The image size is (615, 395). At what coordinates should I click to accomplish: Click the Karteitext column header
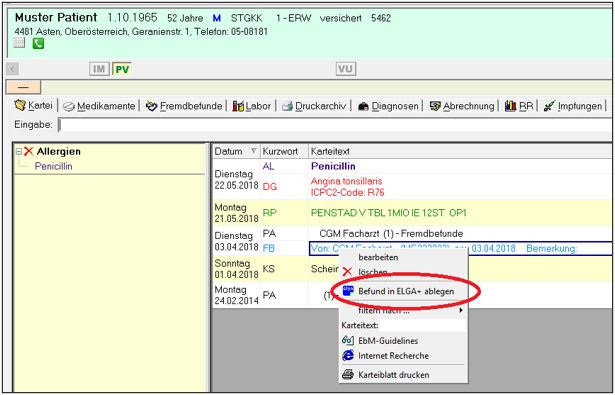coord(461,151)
